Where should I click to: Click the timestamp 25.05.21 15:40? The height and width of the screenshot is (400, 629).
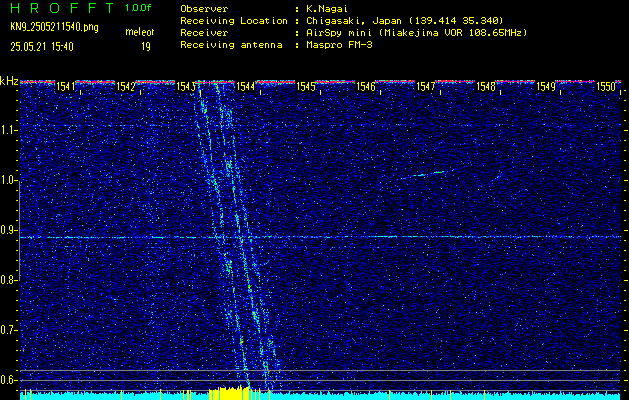tap(42, 47)
